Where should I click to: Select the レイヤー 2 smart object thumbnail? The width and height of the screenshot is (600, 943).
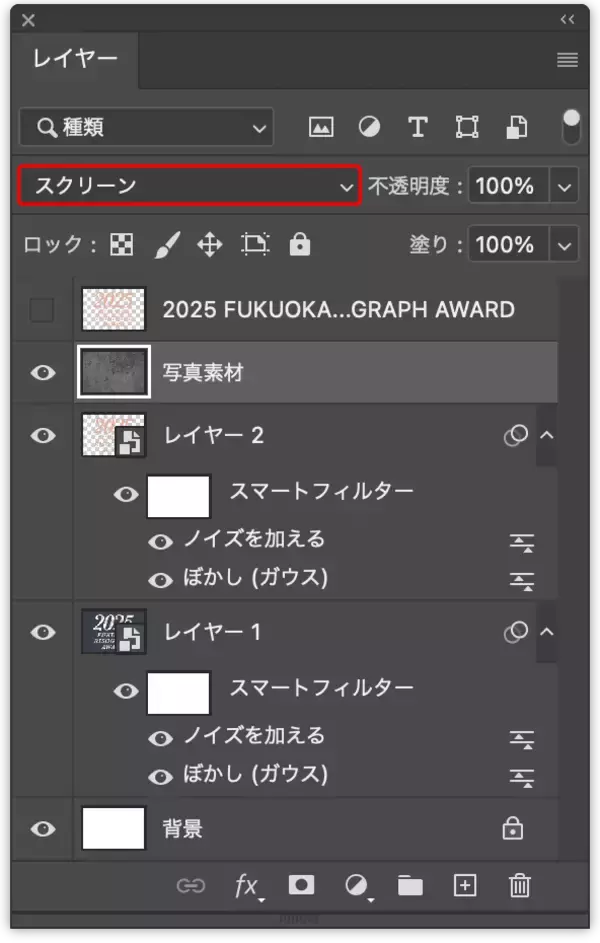coord(113,435)
